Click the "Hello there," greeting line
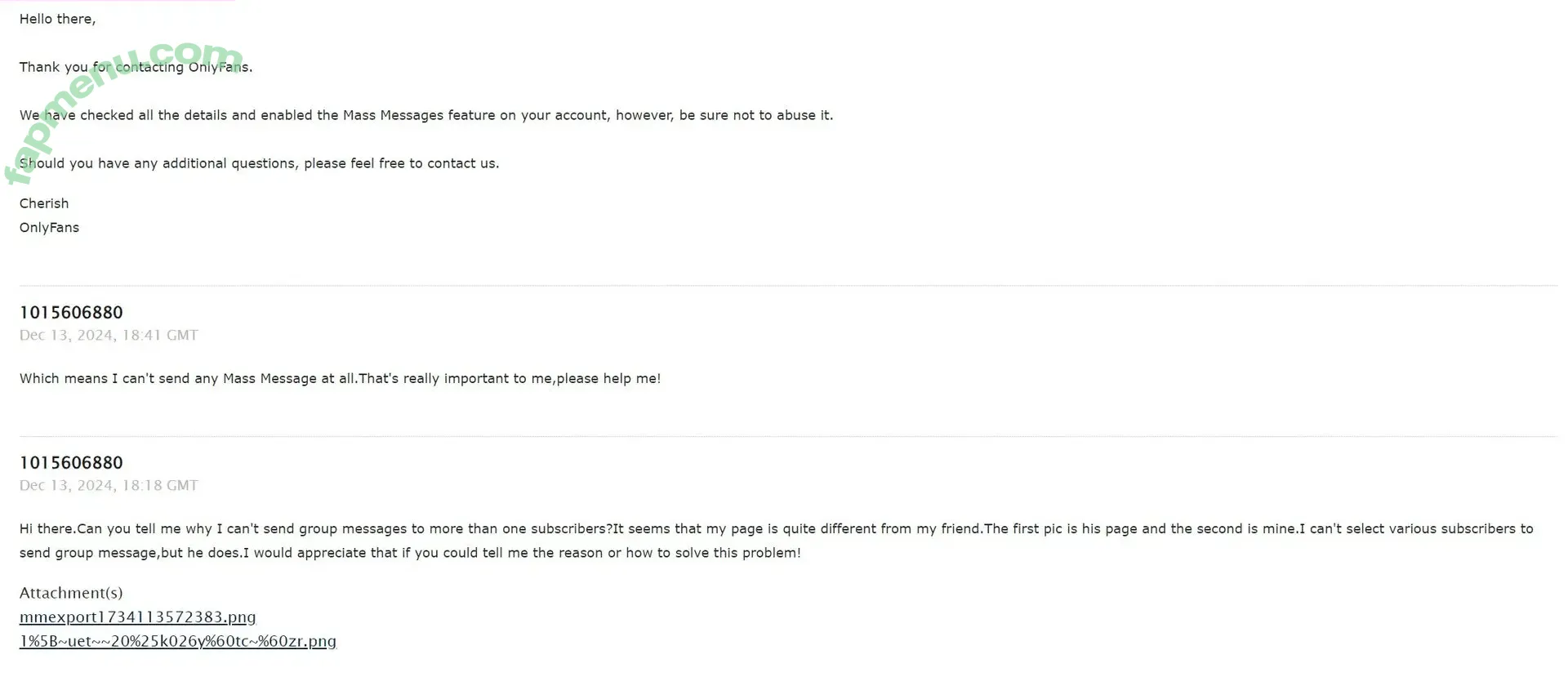Viewport: 1568px width, 677px height. (x=57, y=19)
